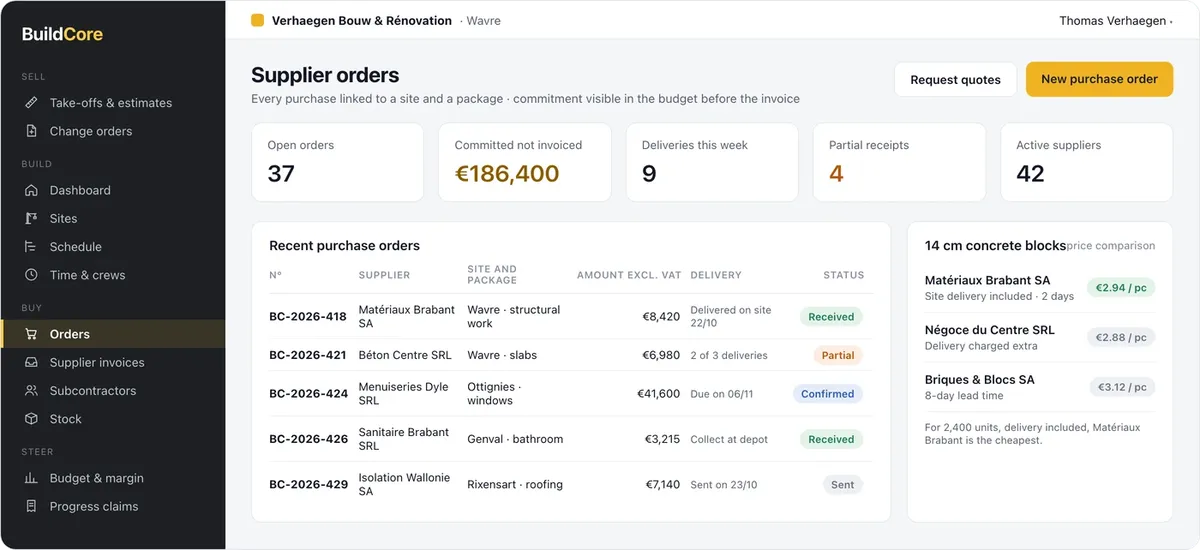Click the €41,600 amount
Image resolution: width=1200 pixels, height=550 pixels.
pyautogui.click(x=658, y=394)
